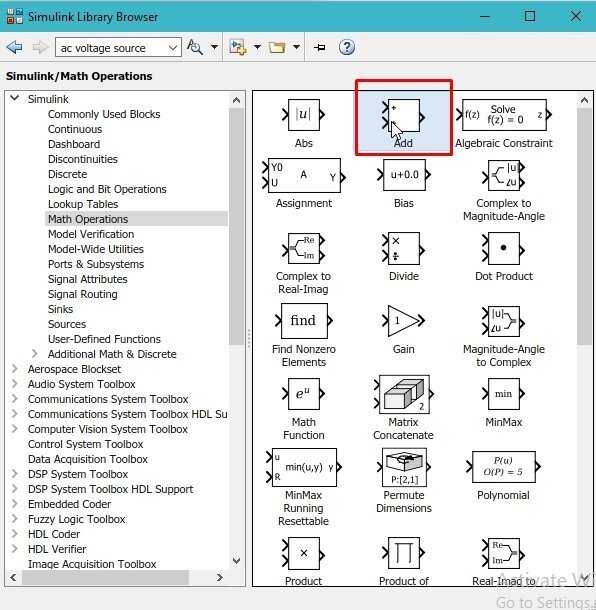The width and height of the screenshot is (596, 610).
Task: Select the Discrete library
Action: click(x=67, y=174)
